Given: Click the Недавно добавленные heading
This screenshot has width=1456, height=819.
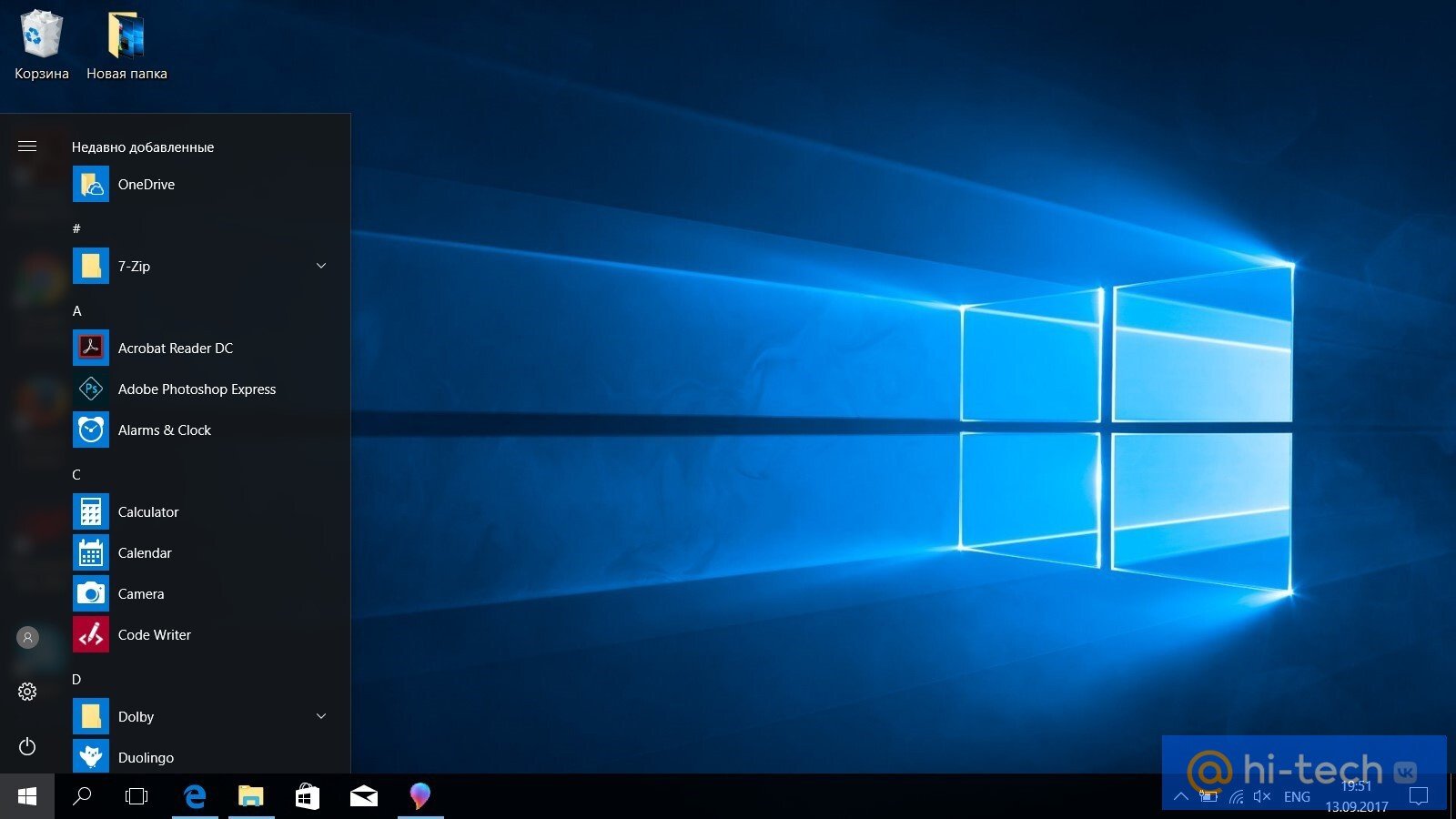Looking at the screenshot, I should click(143, 147).
